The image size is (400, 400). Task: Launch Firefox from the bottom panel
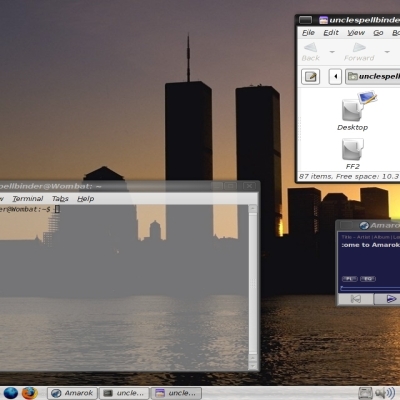(29, 393)
